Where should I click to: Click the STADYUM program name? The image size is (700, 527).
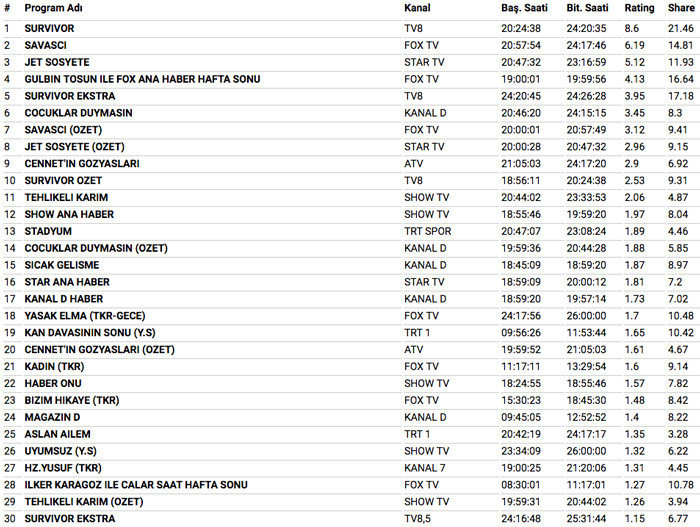coord(47,231)
